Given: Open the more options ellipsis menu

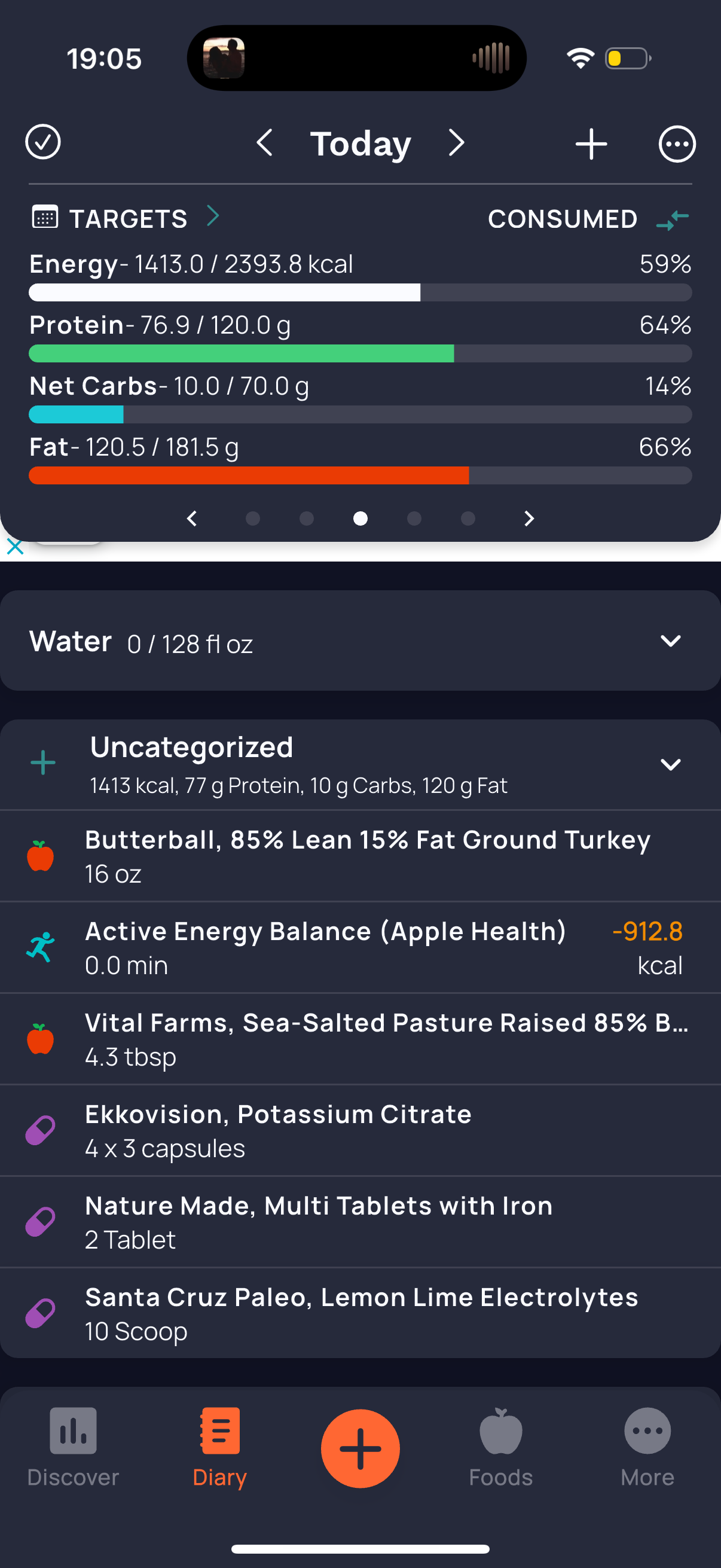Looking at the screenshot, I should [677, 144].
